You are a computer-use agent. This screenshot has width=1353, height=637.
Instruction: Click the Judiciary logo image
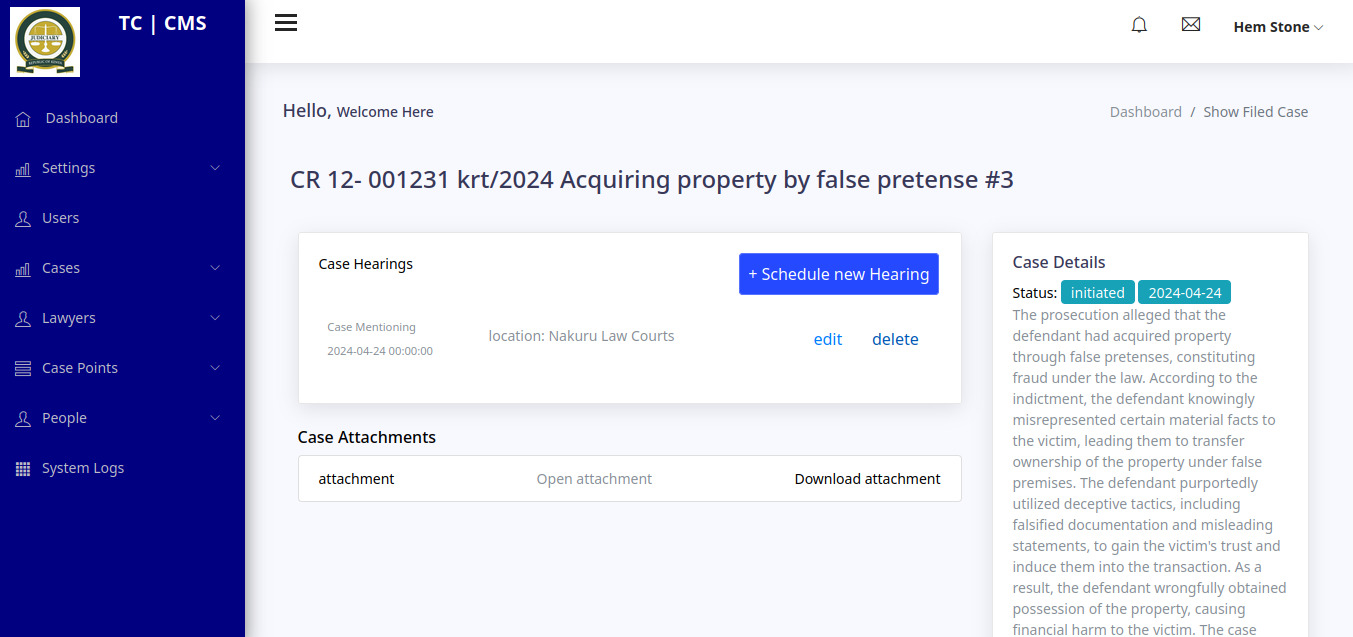[45, 42]
